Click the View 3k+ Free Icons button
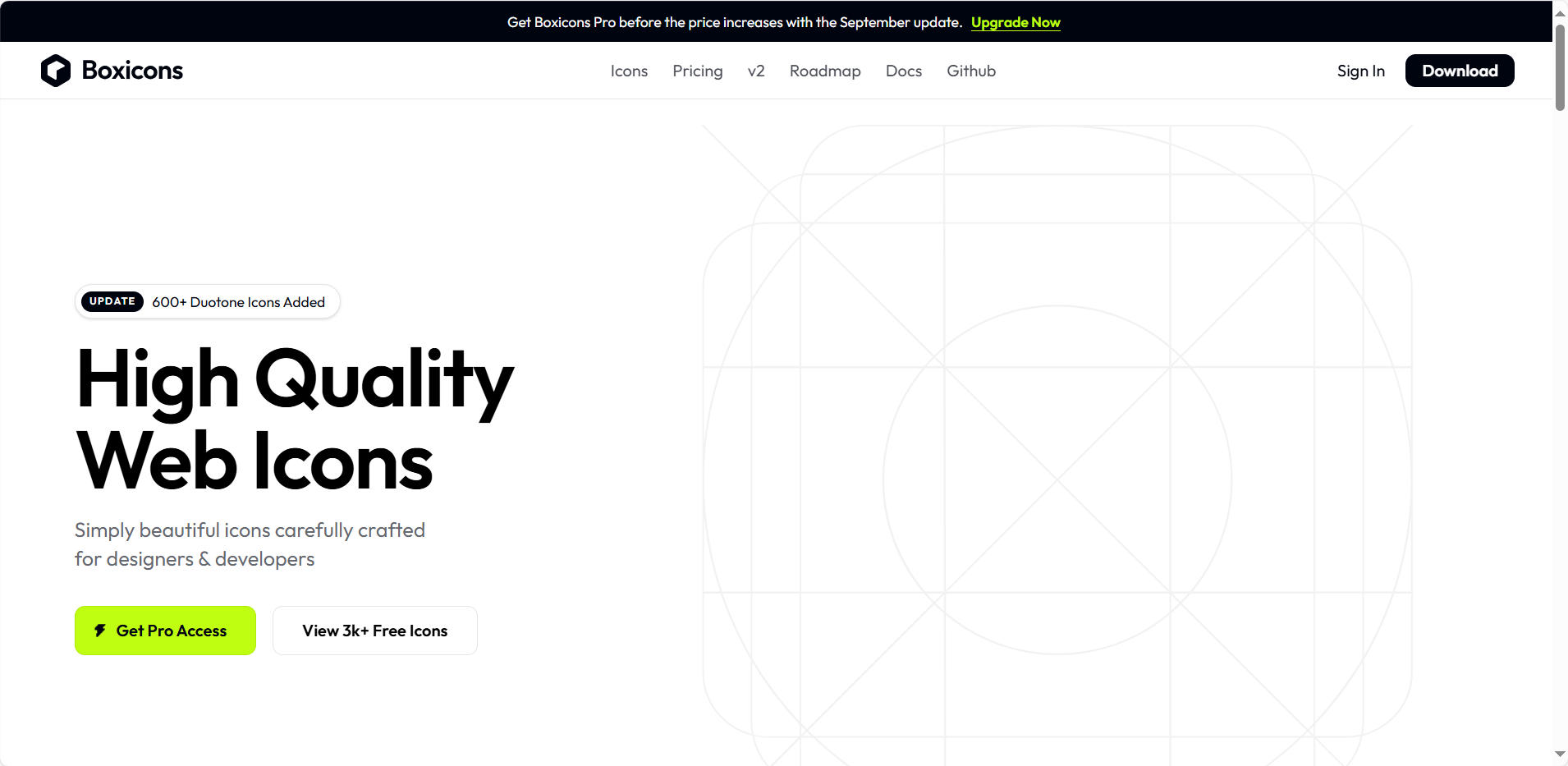Screen dimensions: 1568x766 (x=374, y=631)
